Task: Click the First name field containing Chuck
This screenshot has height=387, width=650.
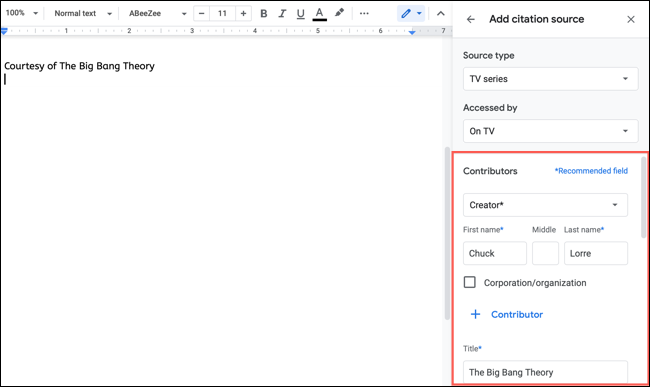Action: click(495, 253)
